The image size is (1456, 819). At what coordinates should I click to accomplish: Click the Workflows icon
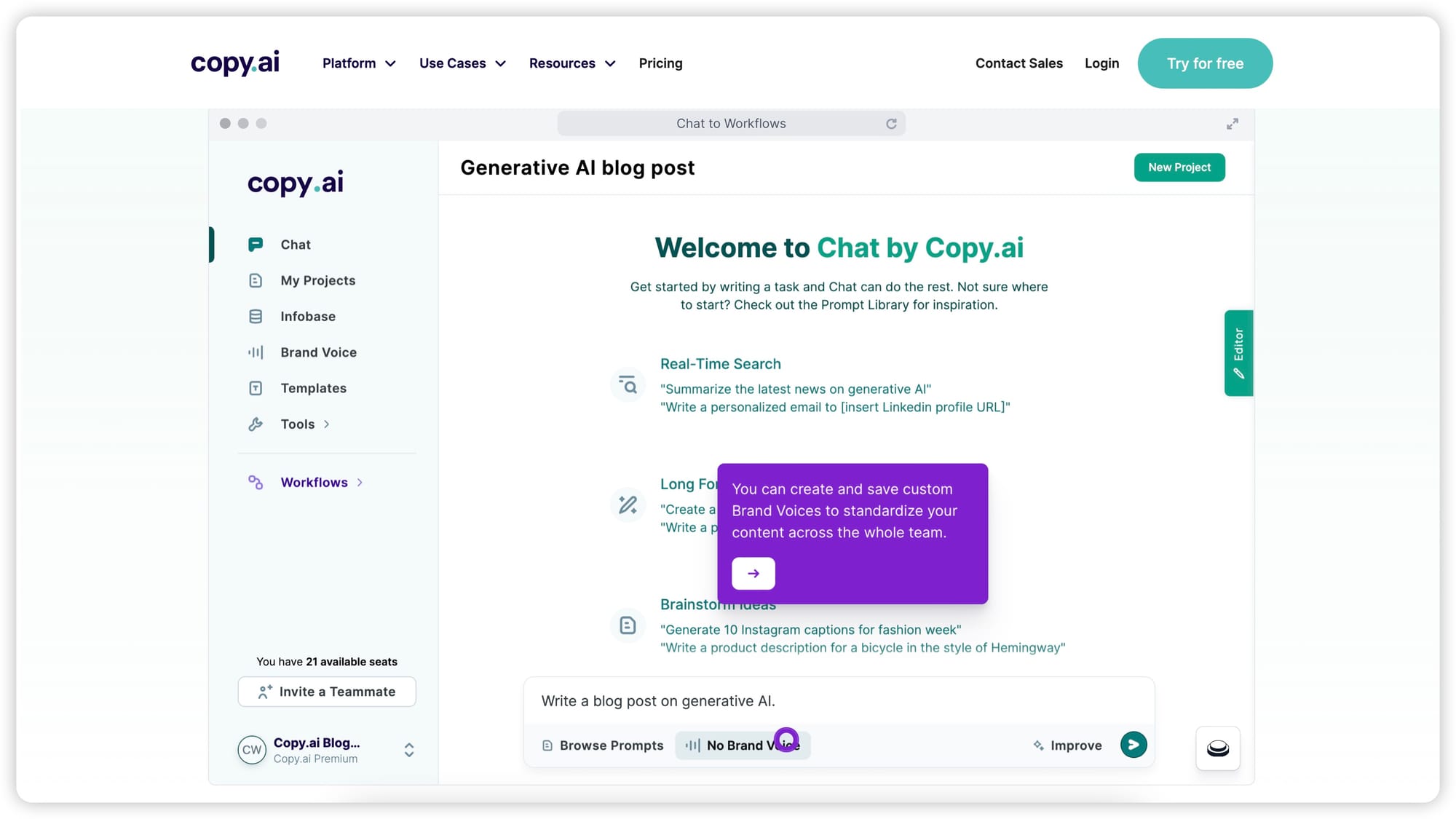(256, 482)
